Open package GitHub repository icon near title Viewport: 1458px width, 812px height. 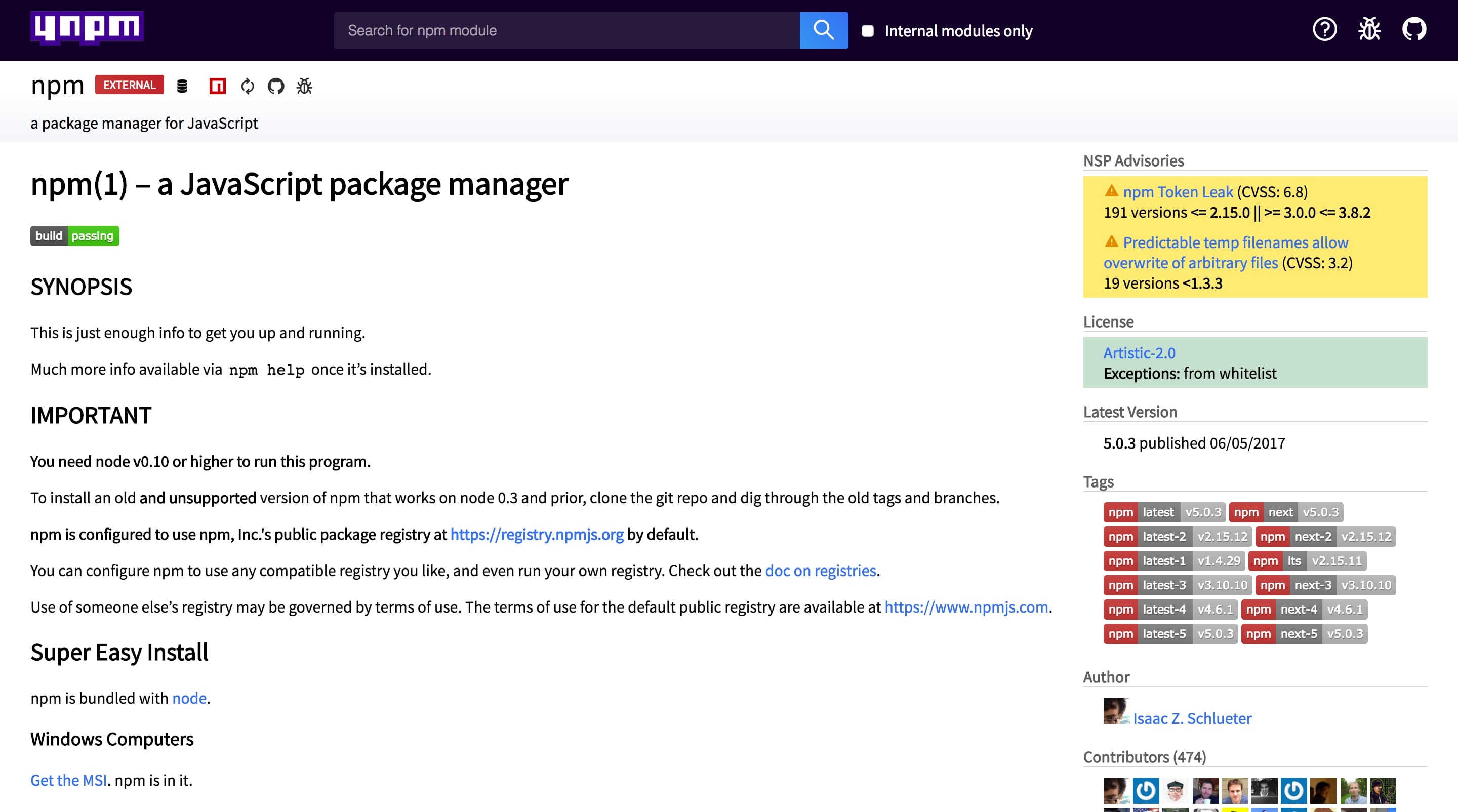click(x=275, y=86)
